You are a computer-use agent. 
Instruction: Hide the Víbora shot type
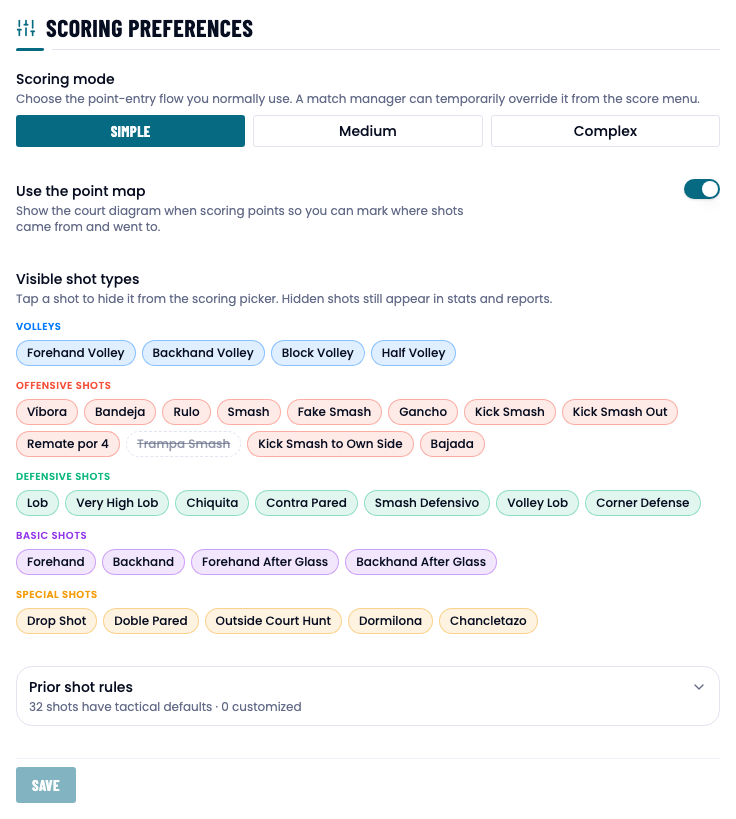pos(47,412)
